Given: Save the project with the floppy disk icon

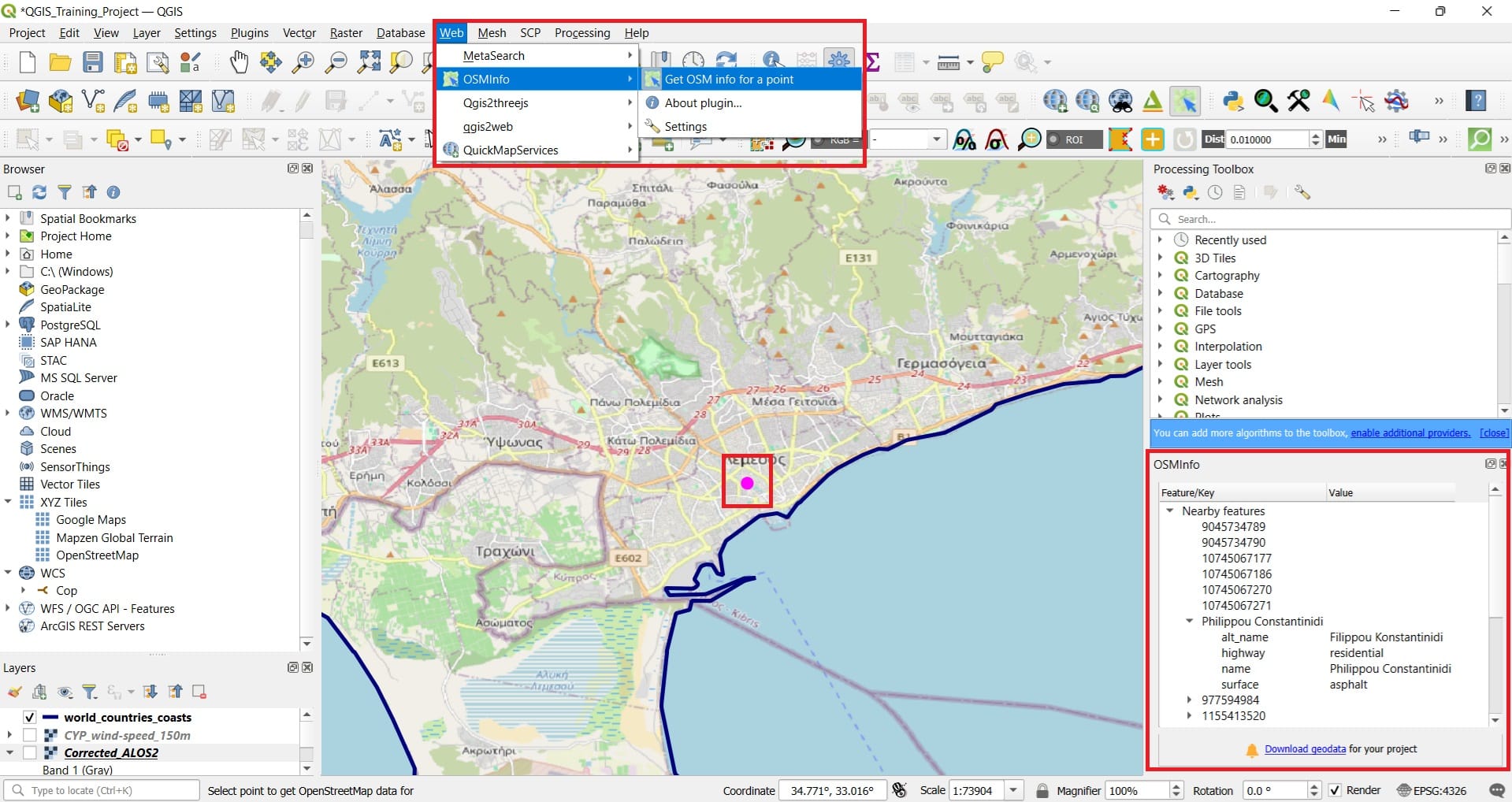Looking at the screenshot, I should click(93, 61).
